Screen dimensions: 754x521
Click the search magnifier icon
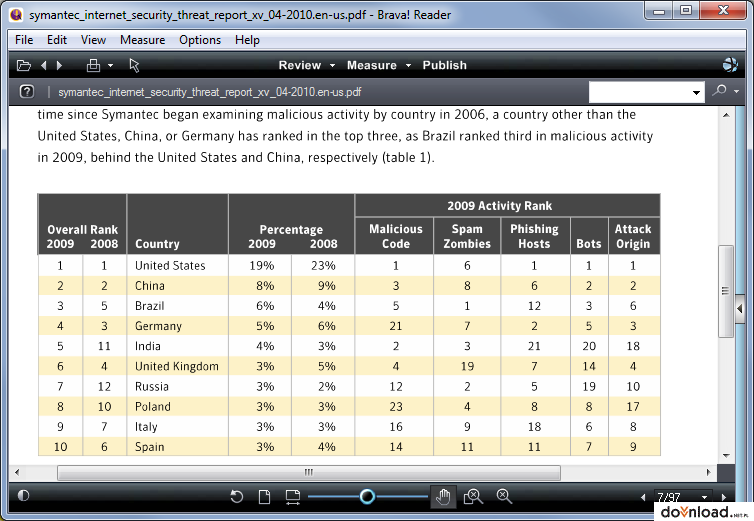[719, 90]
